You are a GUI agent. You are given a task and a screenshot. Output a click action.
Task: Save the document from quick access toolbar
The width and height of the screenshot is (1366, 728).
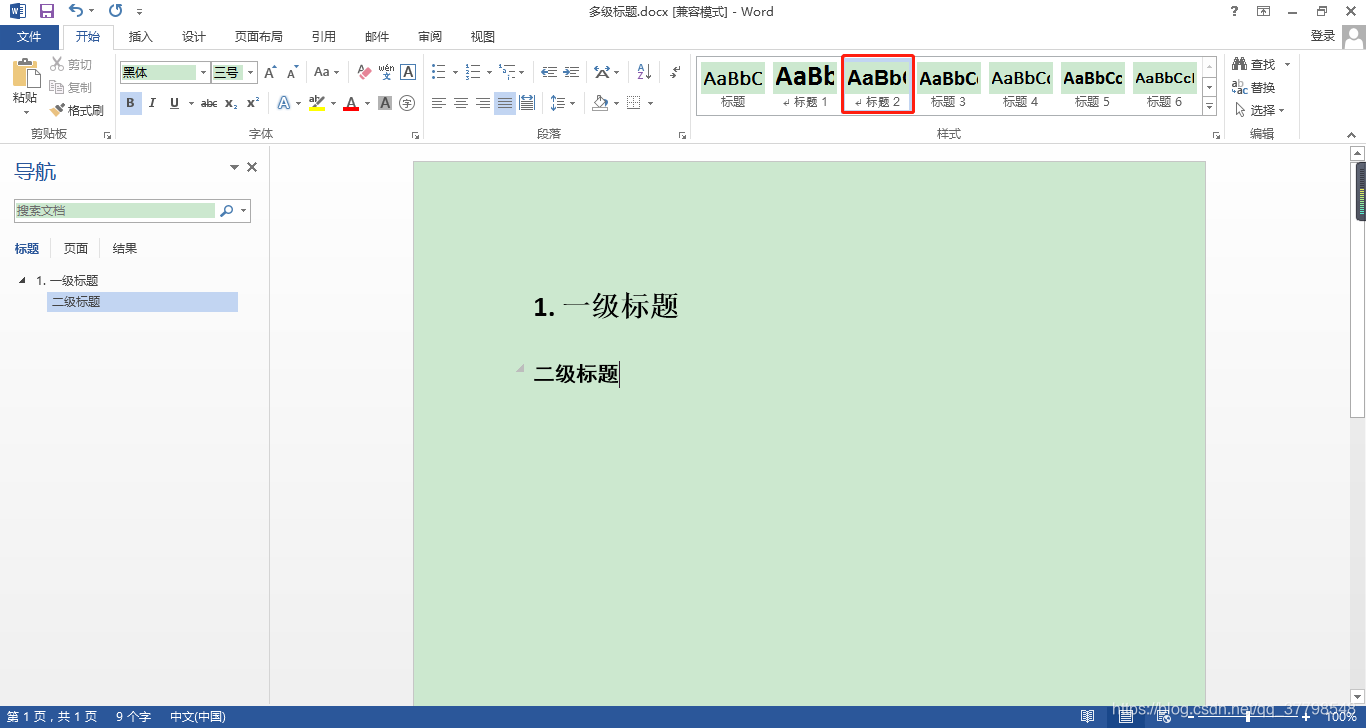pos(46,11)
